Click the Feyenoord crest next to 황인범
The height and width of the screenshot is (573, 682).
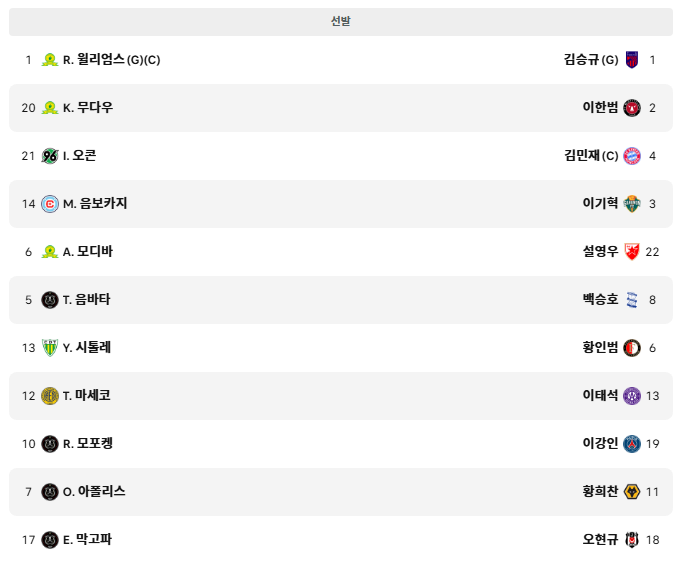tap(632, 348)
